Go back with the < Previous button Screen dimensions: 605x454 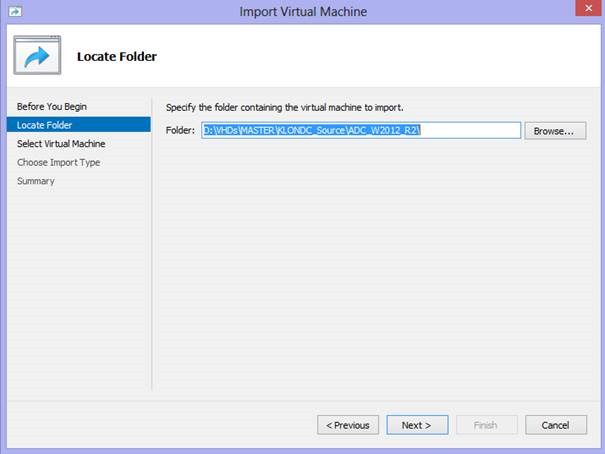click(348, 425)
